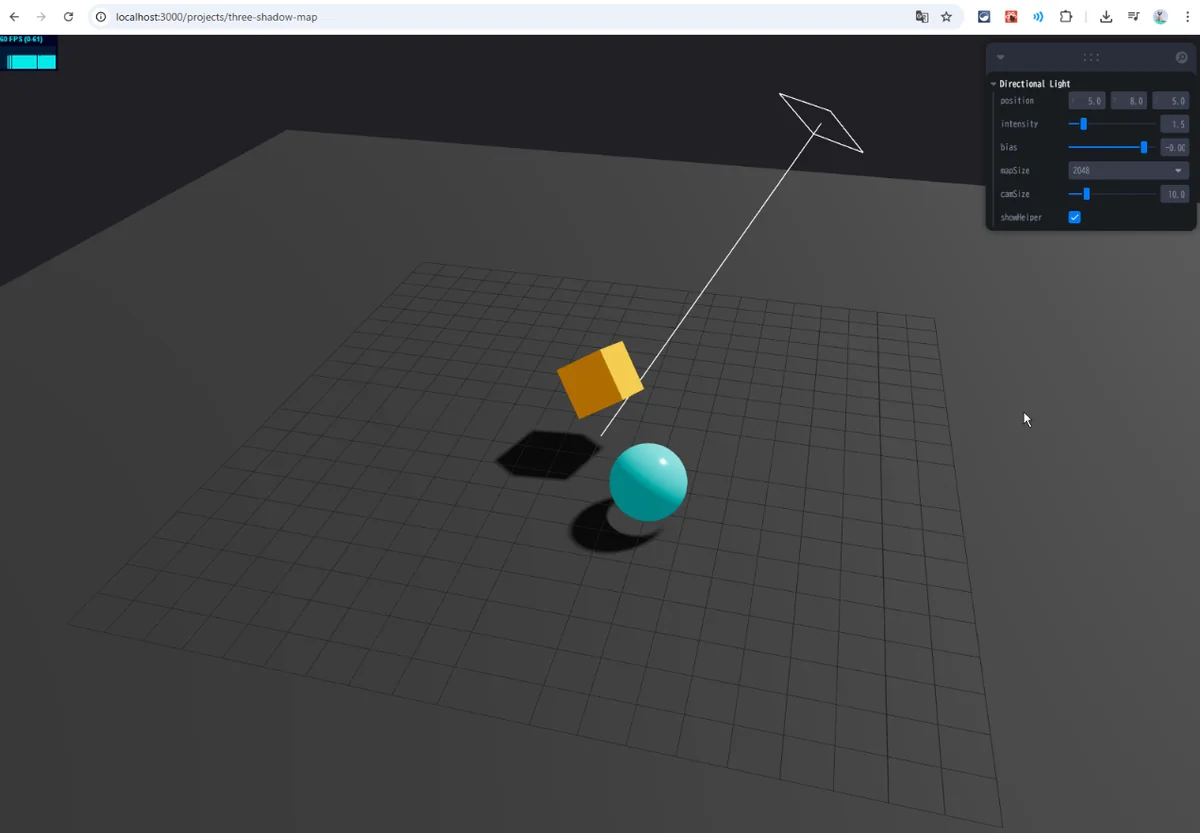Click the FPS stats panel to switch mode
This screenshot has width=1200, height=833.
(29, 54)
